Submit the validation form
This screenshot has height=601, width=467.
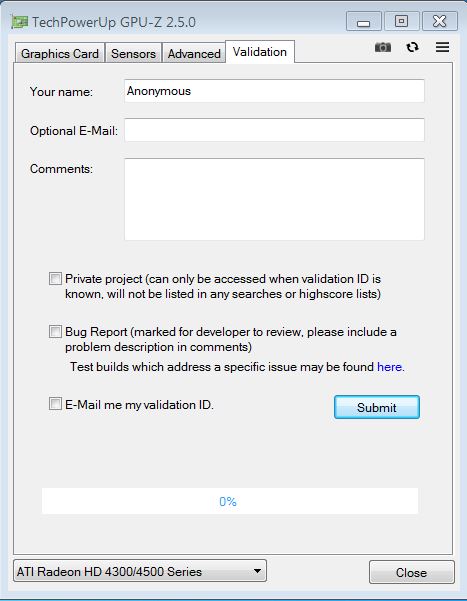[x=377, y=407]
